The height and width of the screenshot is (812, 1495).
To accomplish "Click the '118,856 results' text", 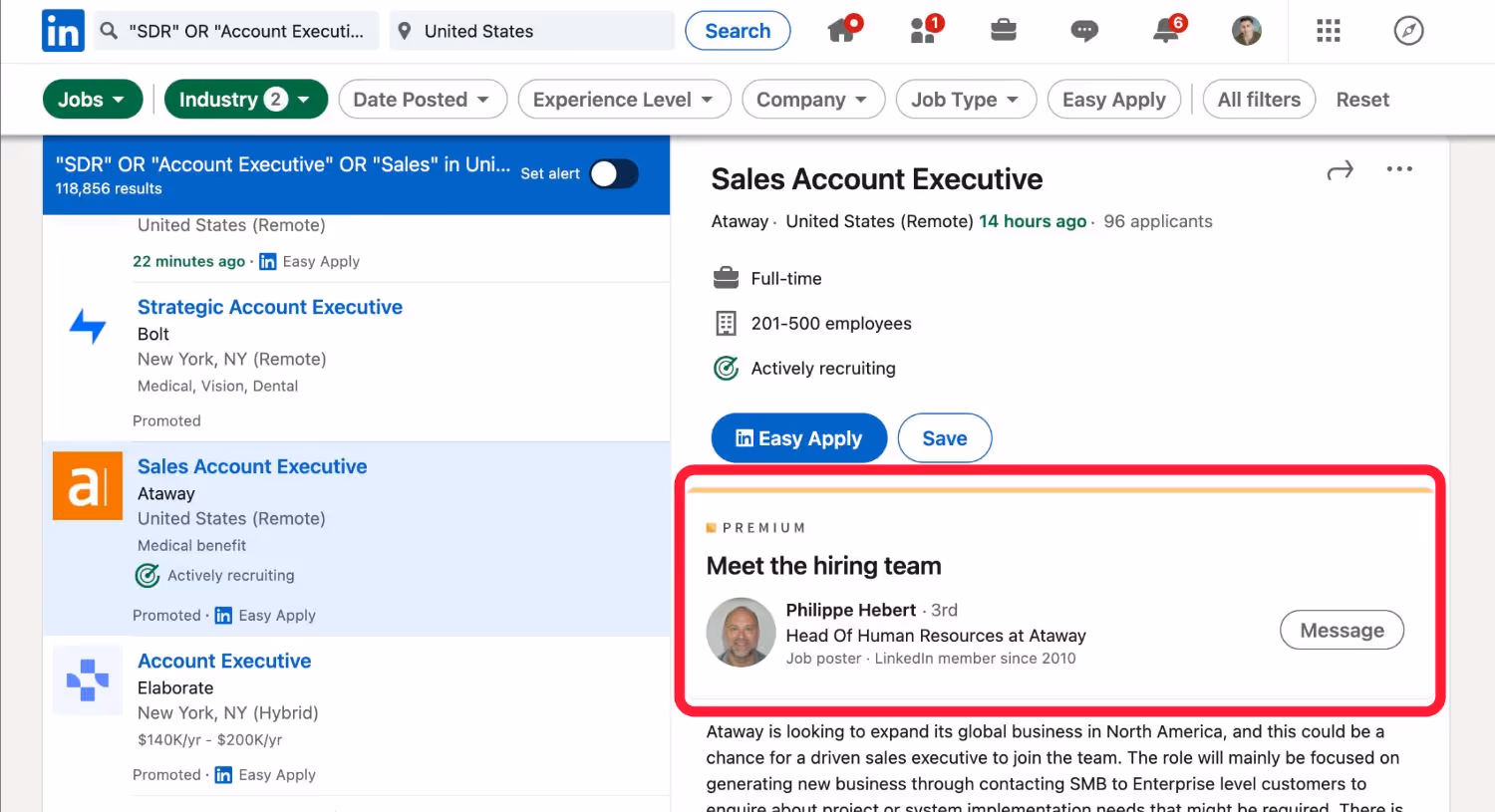I will point(109,188).
